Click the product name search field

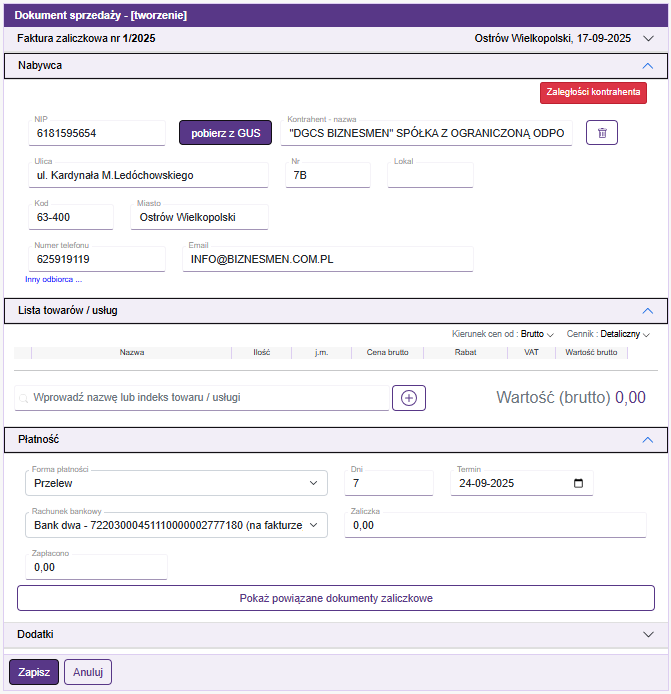[x=205, y=398]
